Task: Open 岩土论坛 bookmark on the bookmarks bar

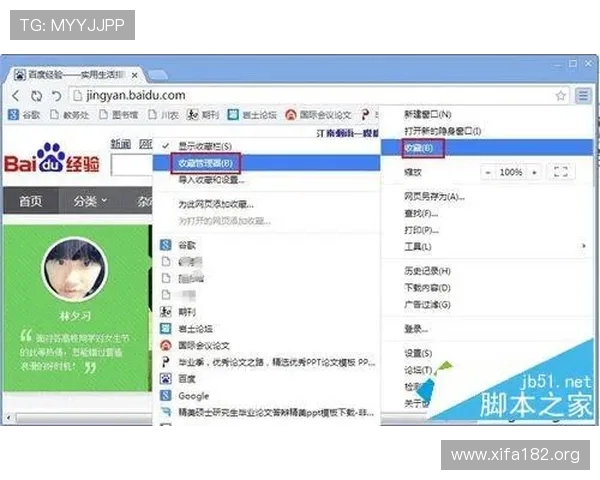Action: pos(252,114)
